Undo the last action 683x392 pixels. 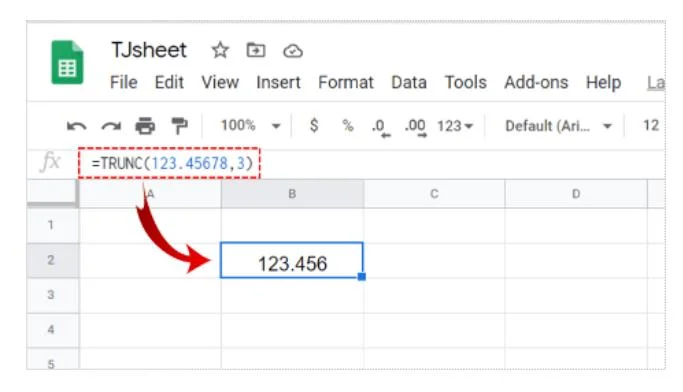pos(77,126)
